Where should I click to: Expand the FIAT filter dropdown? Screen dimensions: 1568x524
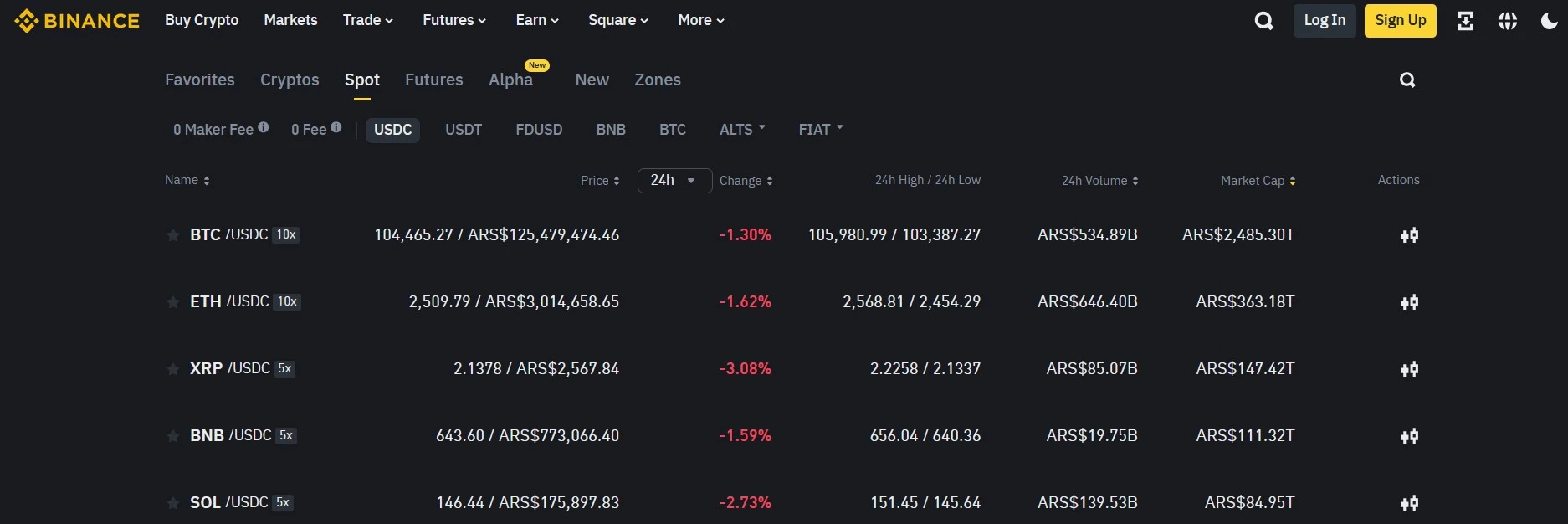[x=819, y=130]
